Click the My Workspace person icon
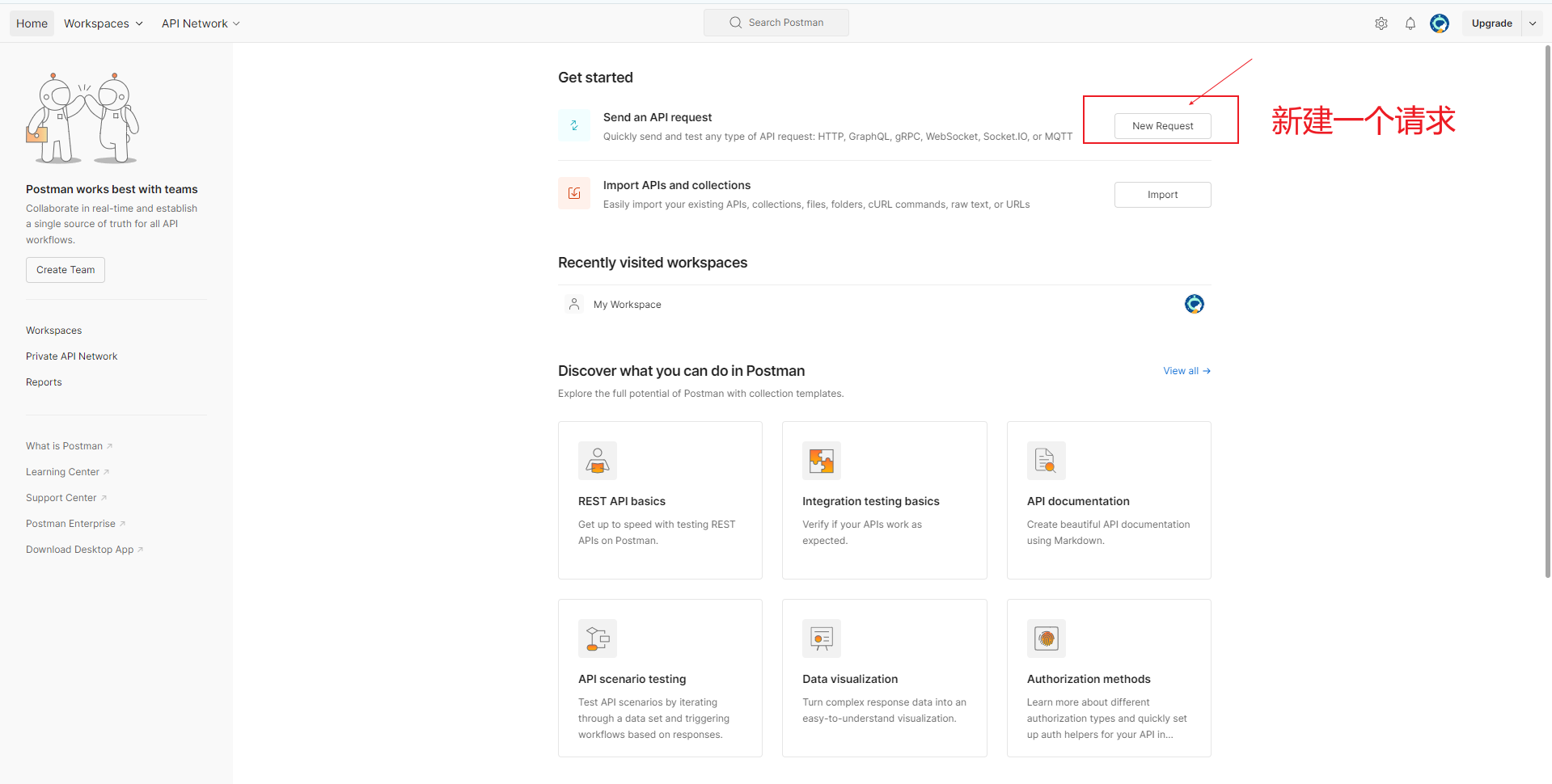This screenshot has width=1552, height=784. 574,304
